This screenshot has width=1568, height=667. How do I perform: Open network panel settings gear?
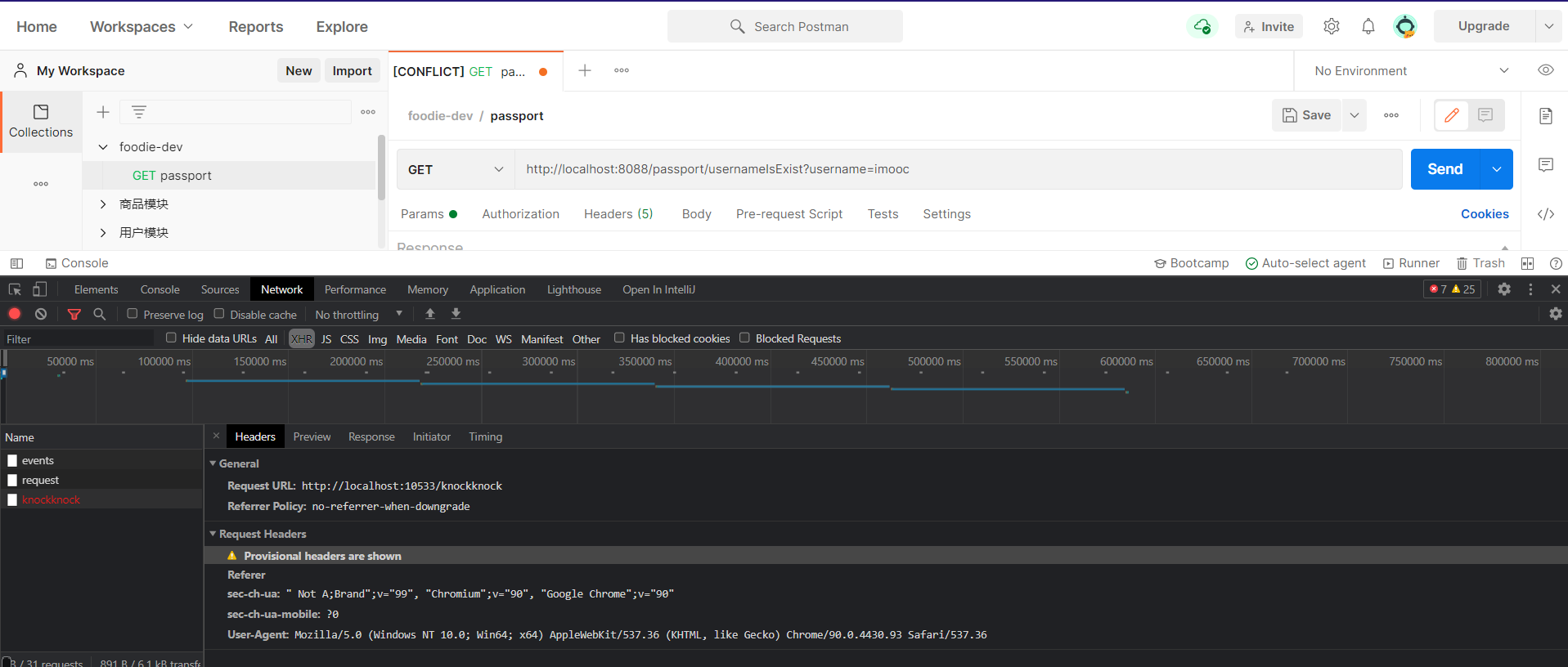point(1556,314)
